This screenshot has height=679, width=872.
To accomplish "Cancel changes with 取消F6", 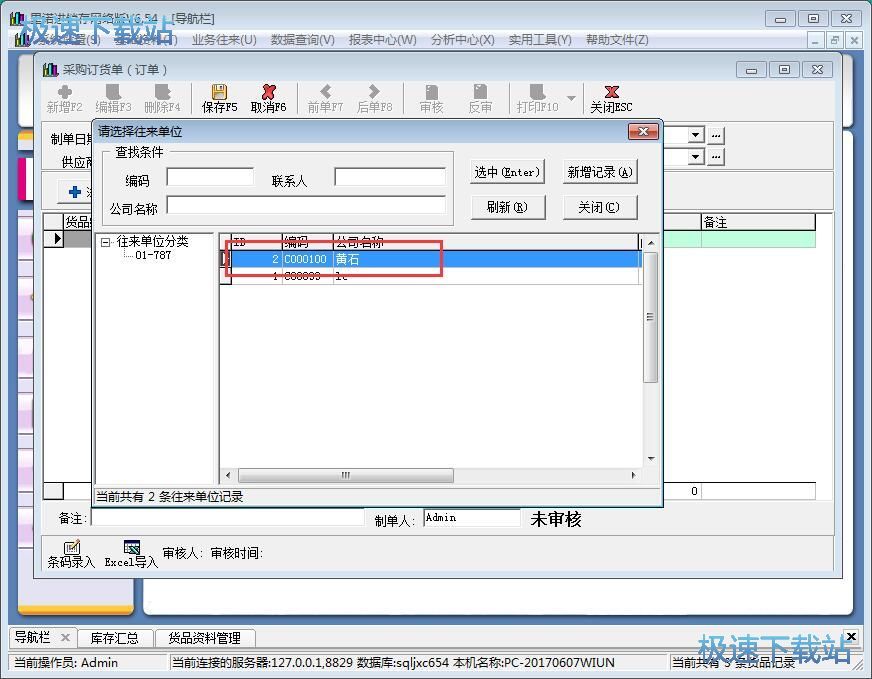I will [268, 99].
